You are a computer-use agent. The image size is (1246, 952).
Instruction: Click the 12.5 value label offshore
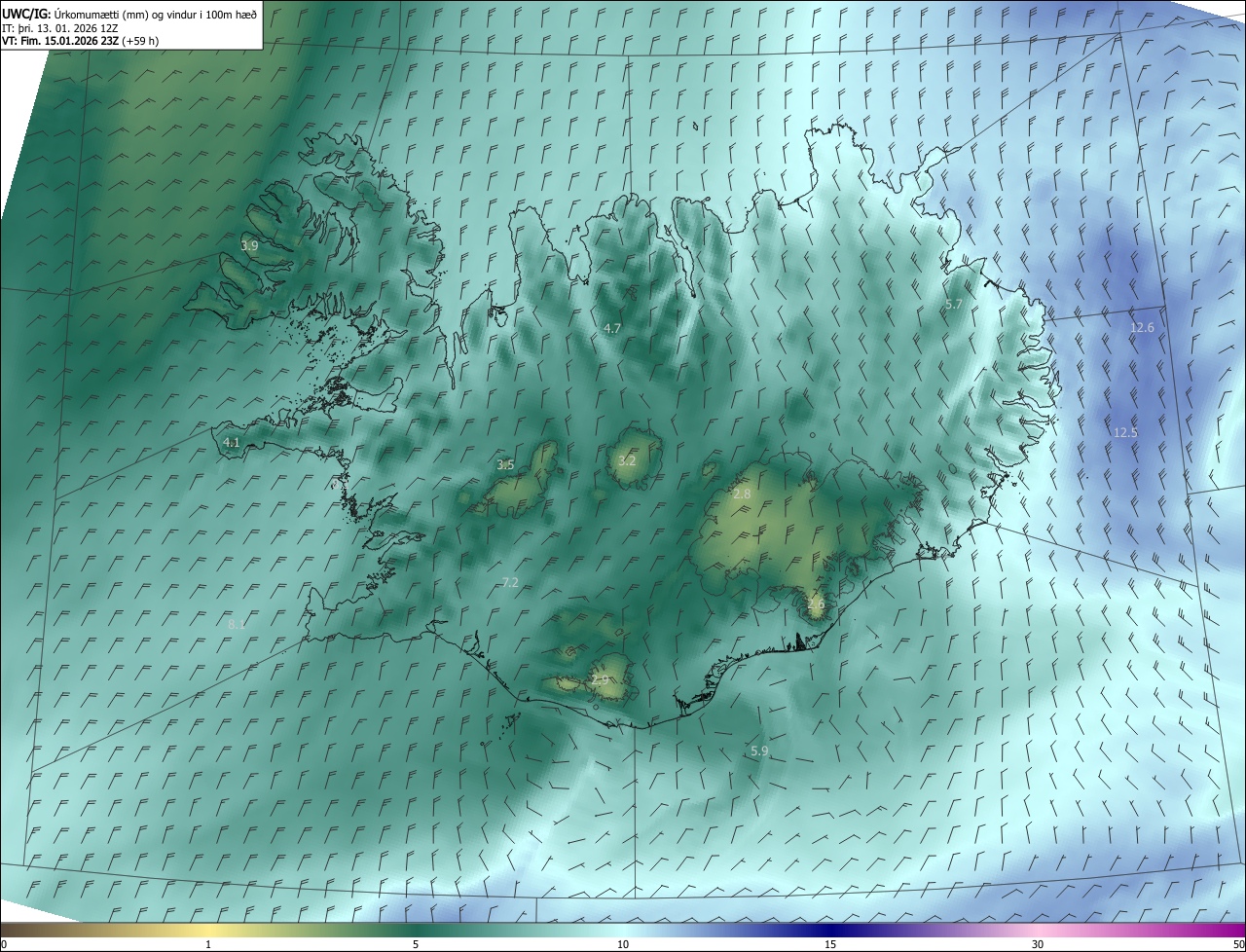[1125, 432]
